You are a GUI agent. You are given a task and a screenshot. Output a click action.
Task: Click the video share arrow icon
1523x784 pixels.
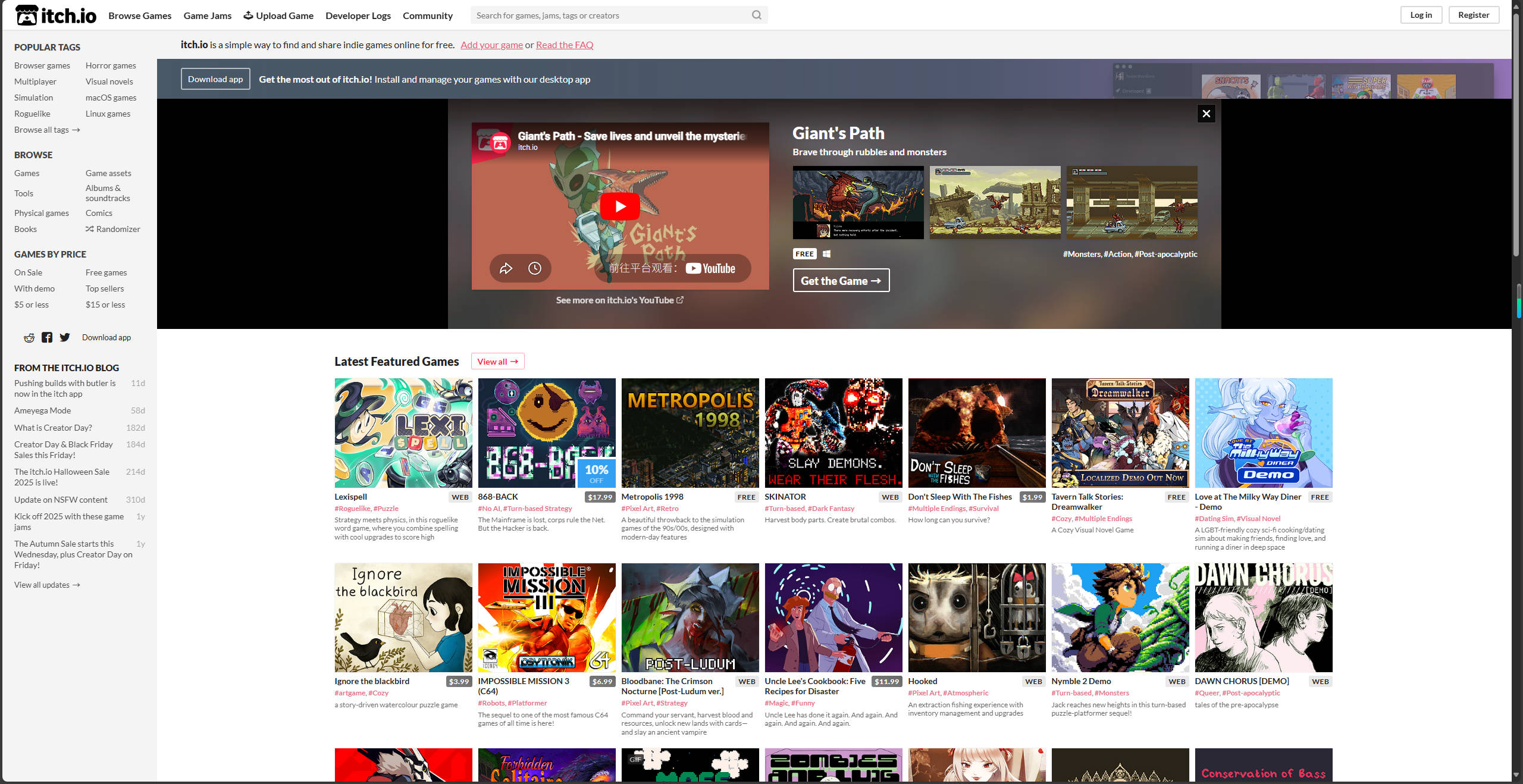(x=506, y=268)
